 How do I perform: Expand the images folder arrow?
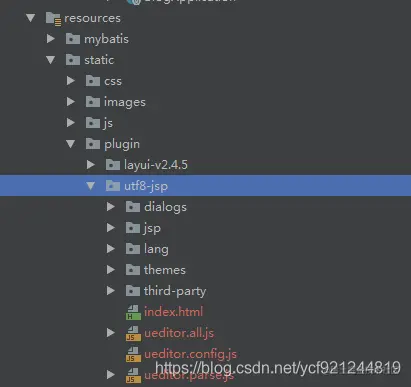71,102
